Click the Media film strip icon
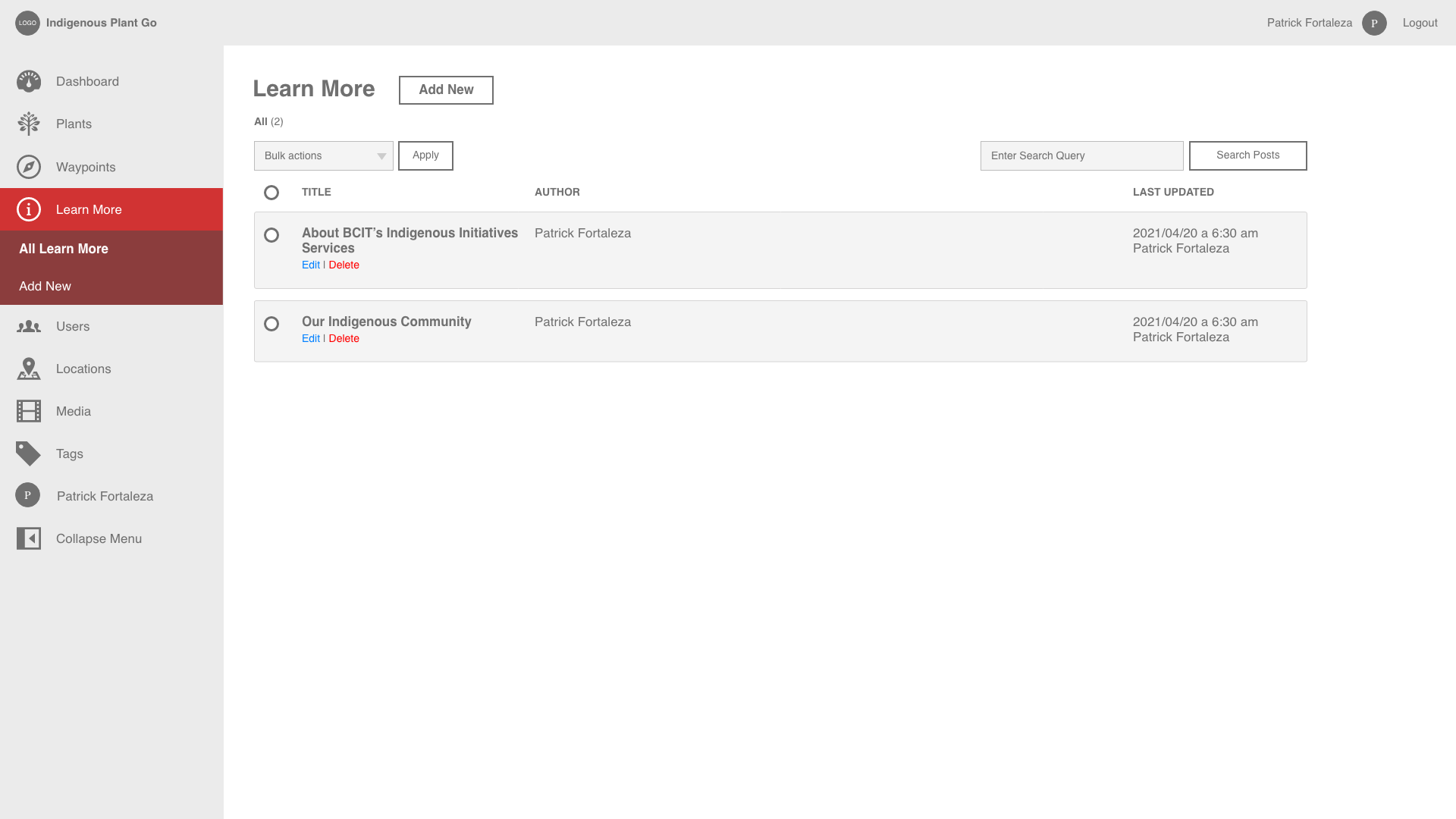The height and width of the screenshot is (819, 1456). [29, 411]
